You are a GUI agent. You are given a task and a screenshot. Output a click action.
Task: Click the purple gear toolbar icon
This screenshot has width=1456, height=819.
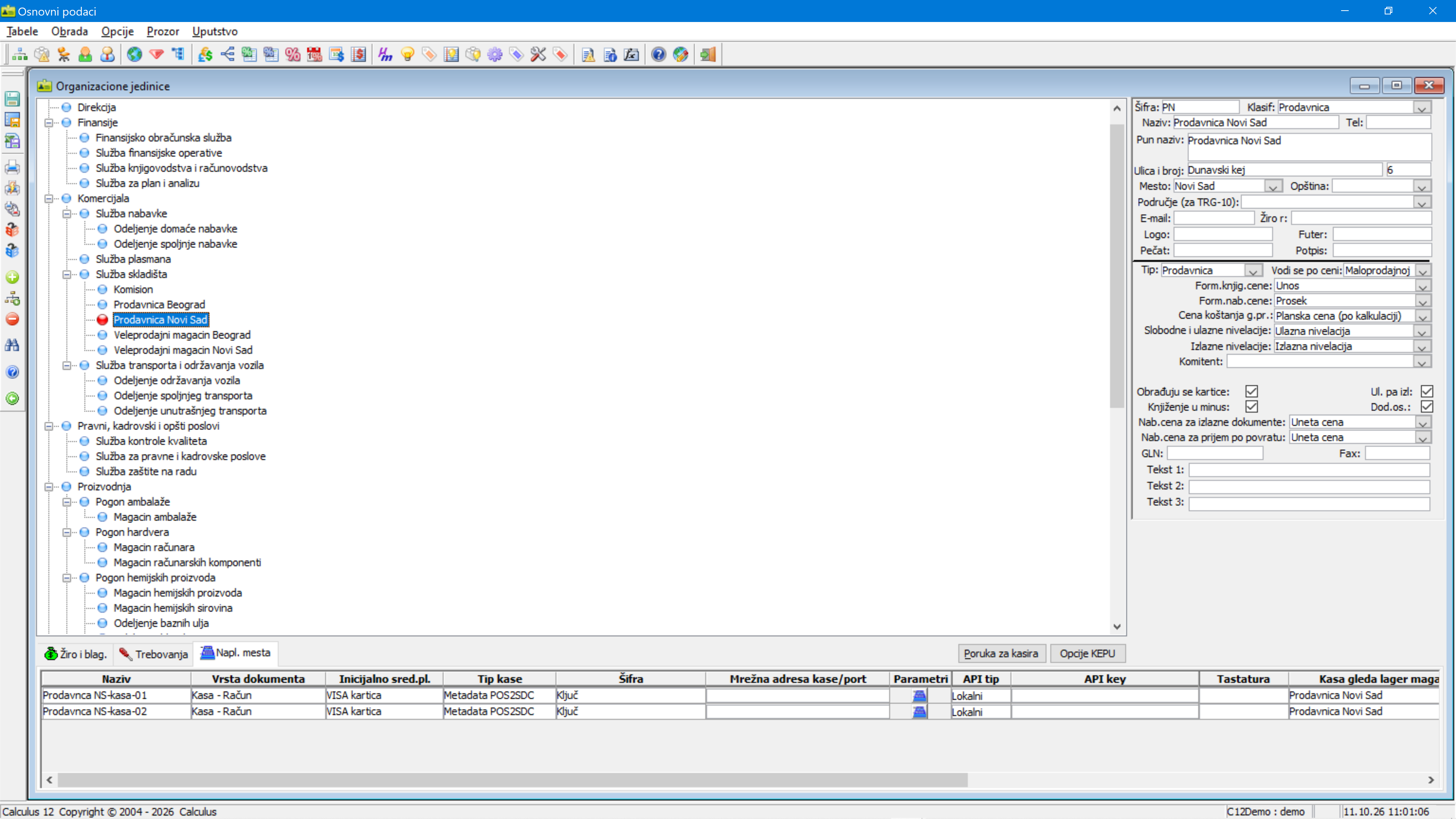pyautogui.click(x=494, y=54)
